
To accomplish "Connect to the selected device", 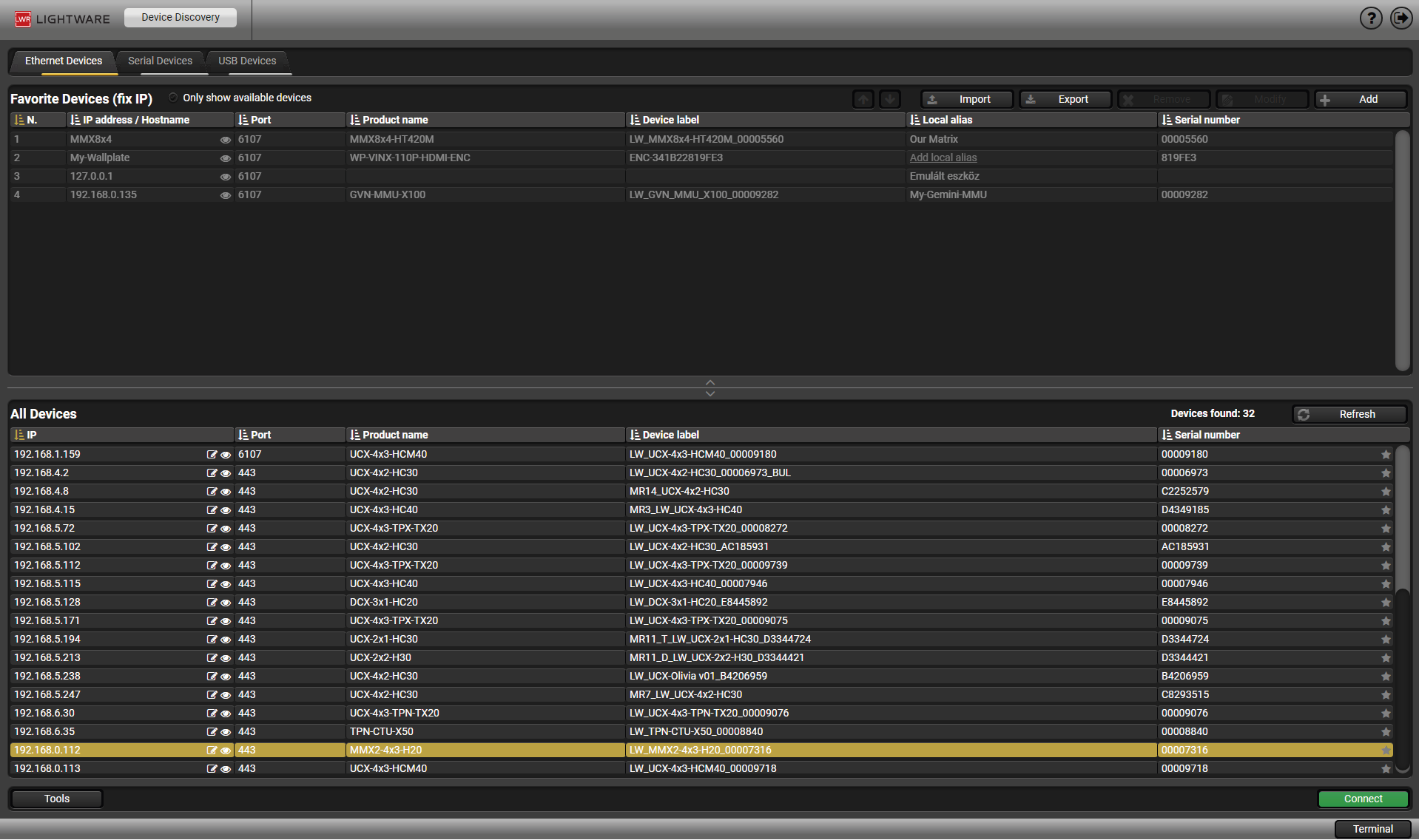I will point(1364,799).
